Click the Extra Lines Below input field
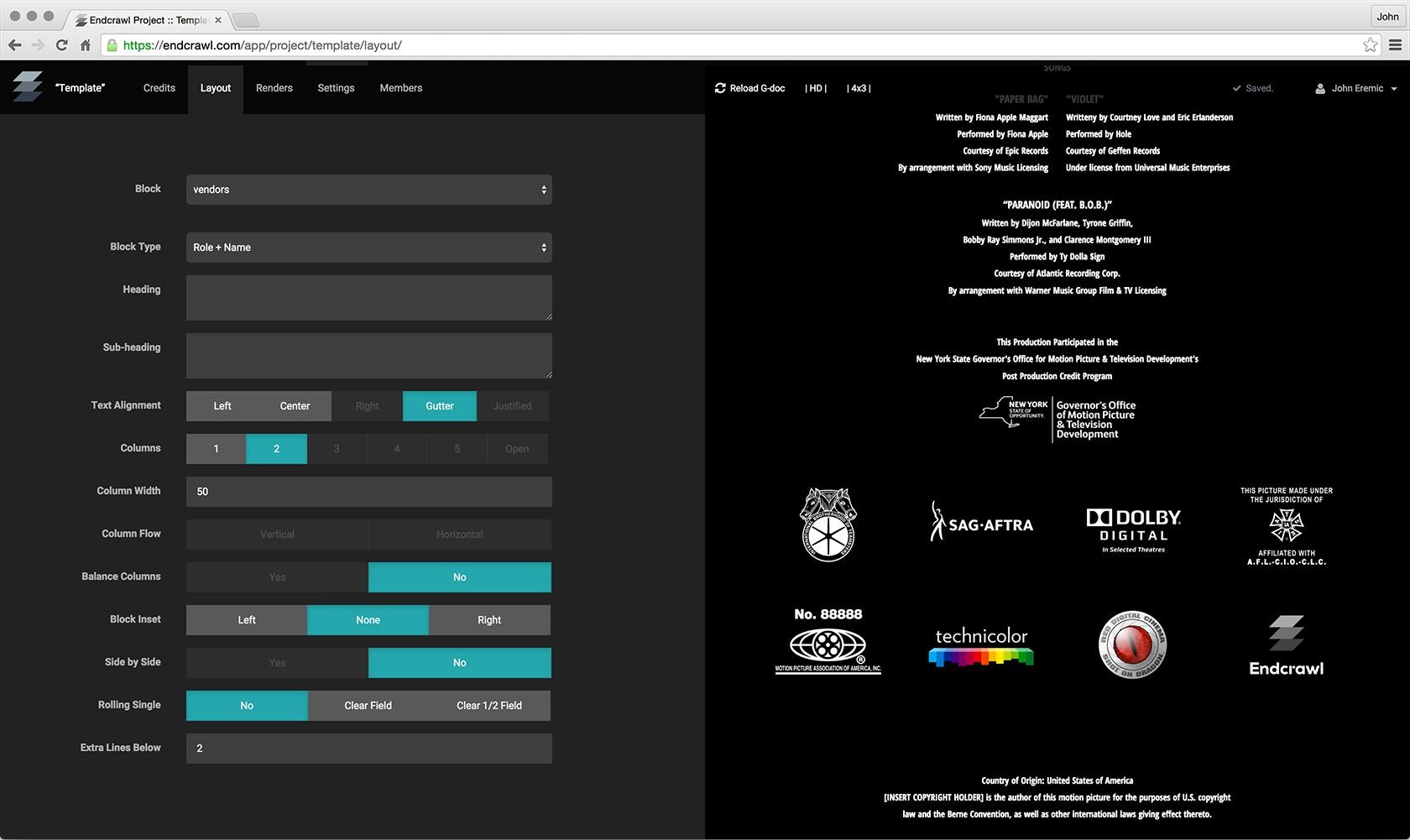This screenshot has height=840, width=1410. click(x=368, y=748)
